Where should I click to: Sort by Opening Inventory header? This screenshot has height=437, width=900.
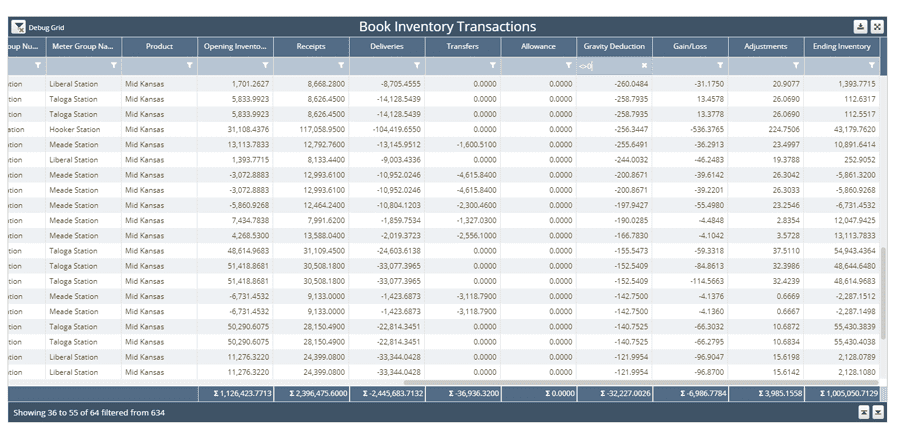235,47
